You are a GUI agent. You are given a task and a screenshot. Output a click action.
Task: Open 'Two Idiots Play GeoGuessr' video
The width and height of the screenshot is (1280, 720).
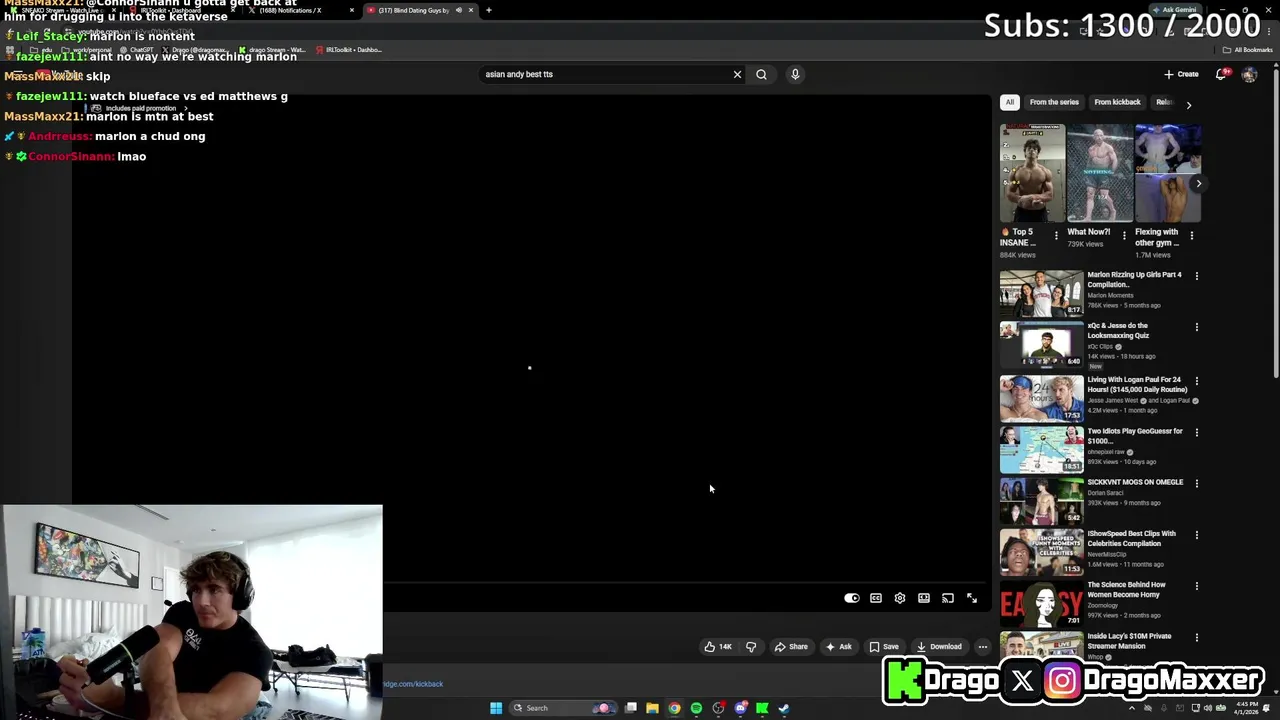pos(1134,435)
